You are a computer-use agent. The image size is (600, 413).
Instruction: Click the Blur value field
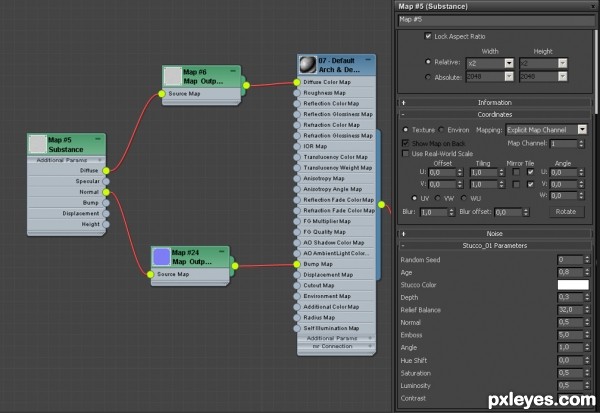pos(434,212)
